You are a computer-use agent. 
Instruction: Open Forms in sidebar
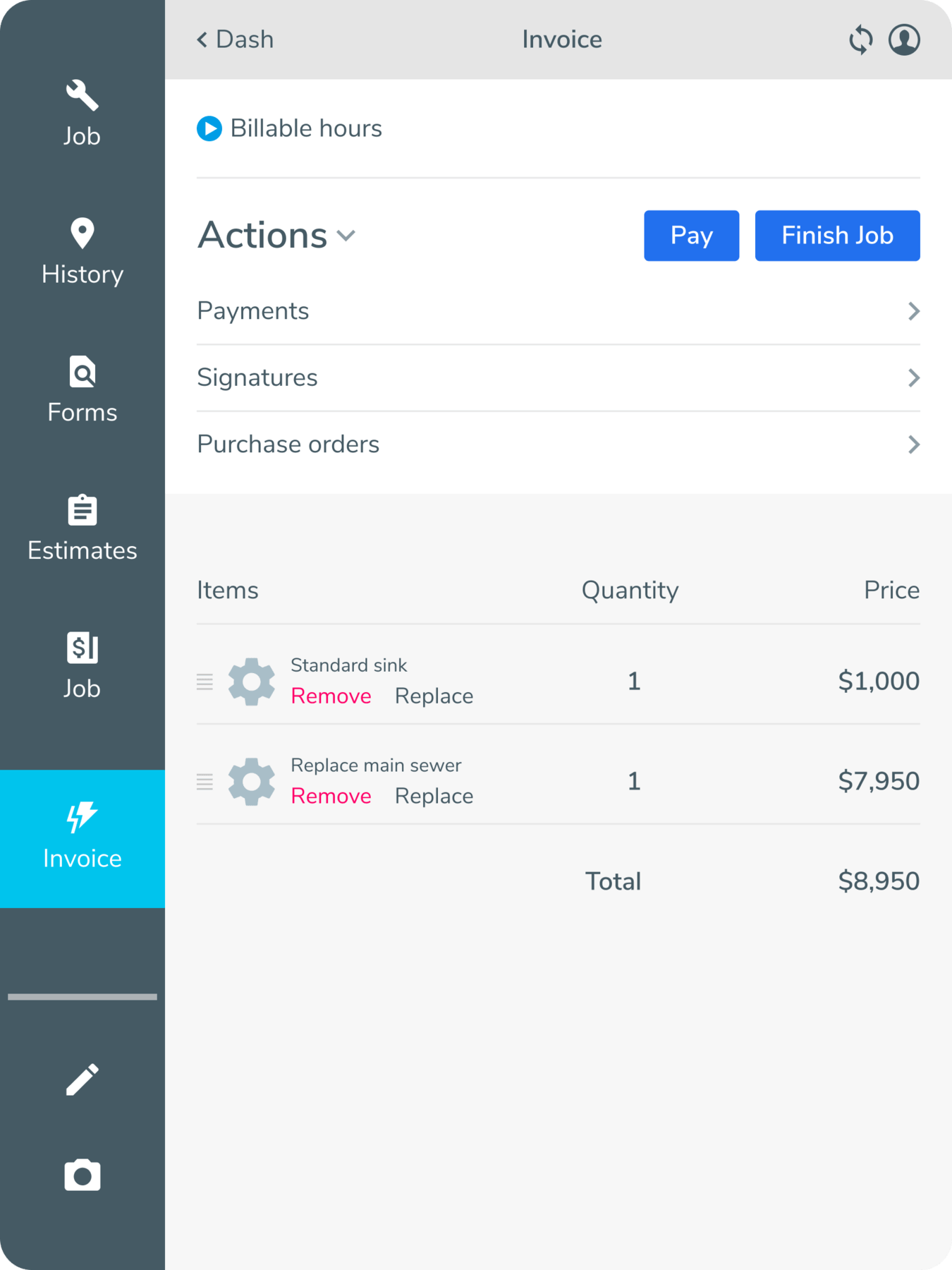83,389
